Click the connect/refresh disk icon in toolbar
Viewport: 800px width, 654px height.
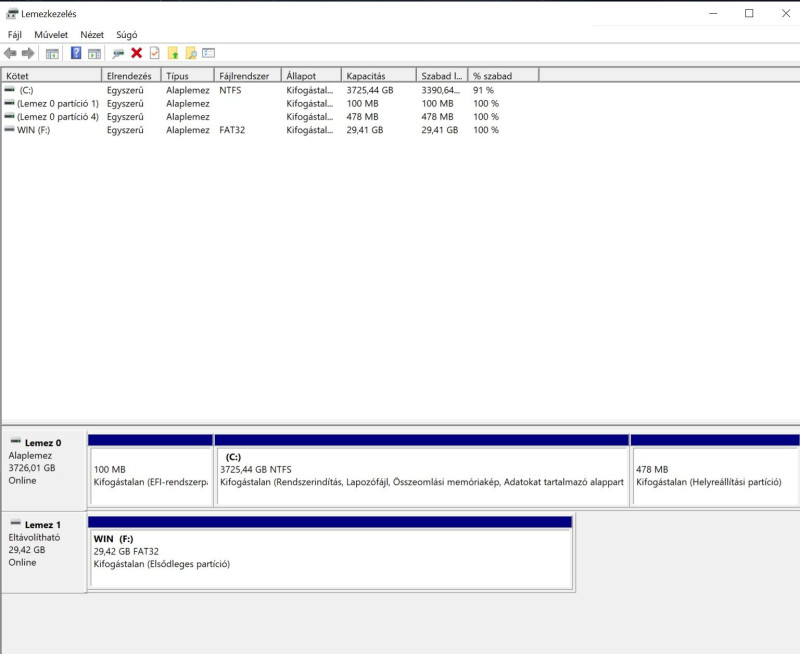tap(118, 53)
